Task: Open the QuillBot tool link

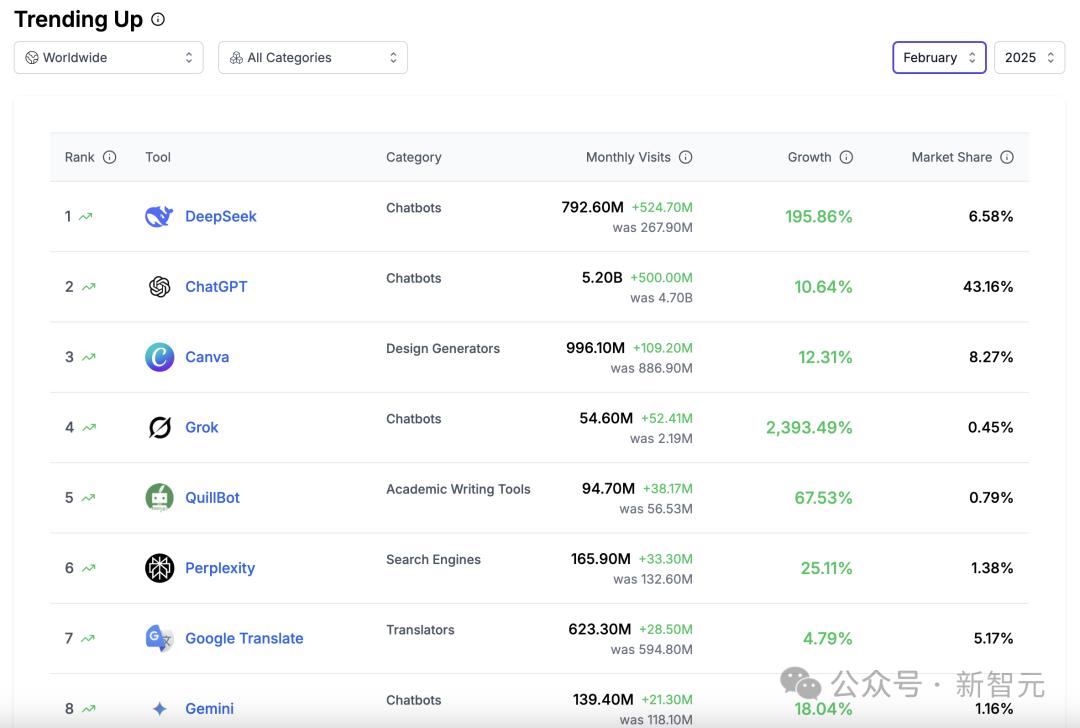Action: click(212, 497)
